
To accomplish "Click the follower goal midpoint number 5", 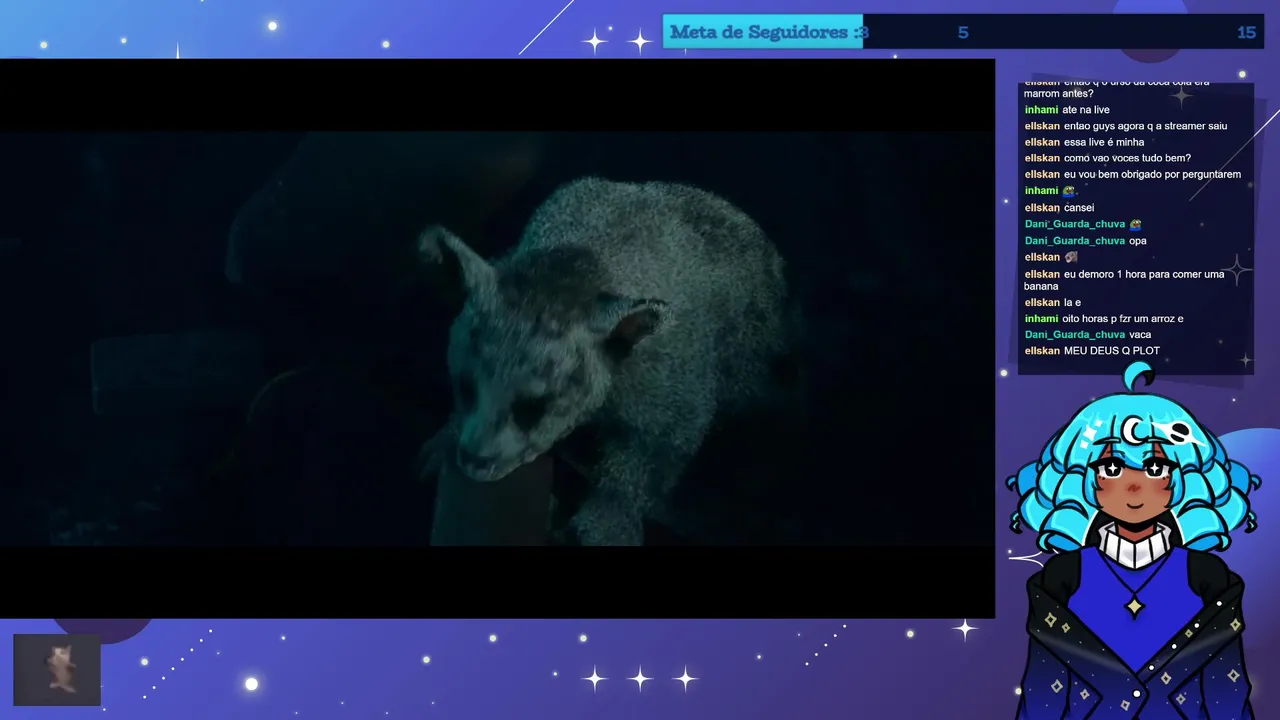I will coord(963,32).
